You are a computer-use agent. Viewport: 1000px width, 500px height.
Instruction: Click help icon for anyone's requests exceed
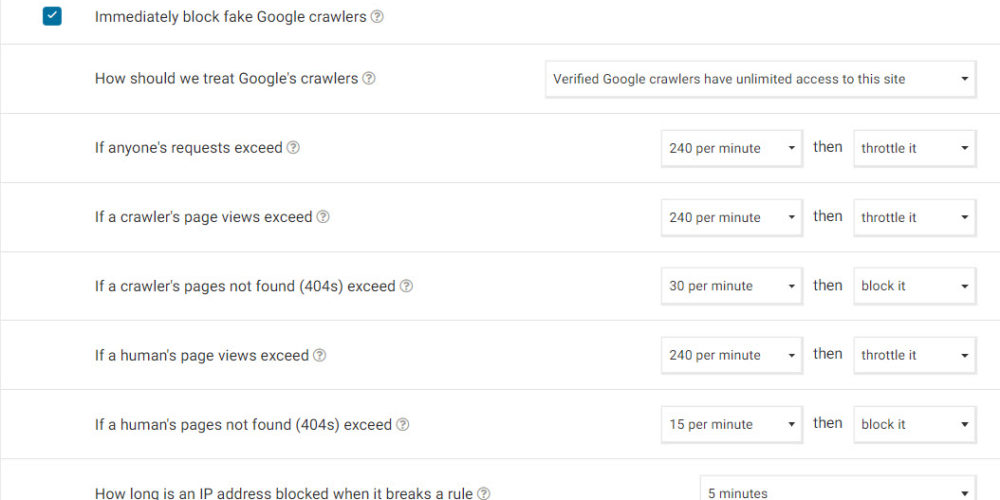click(293, 148)
